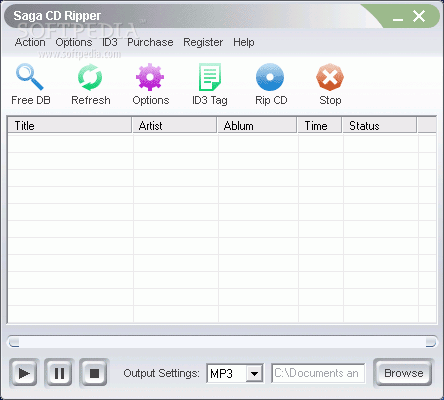The height and width of the screenshot is (400, 444).
Task: Start ripping with Rip CD icon
Action: coord(270,77)
